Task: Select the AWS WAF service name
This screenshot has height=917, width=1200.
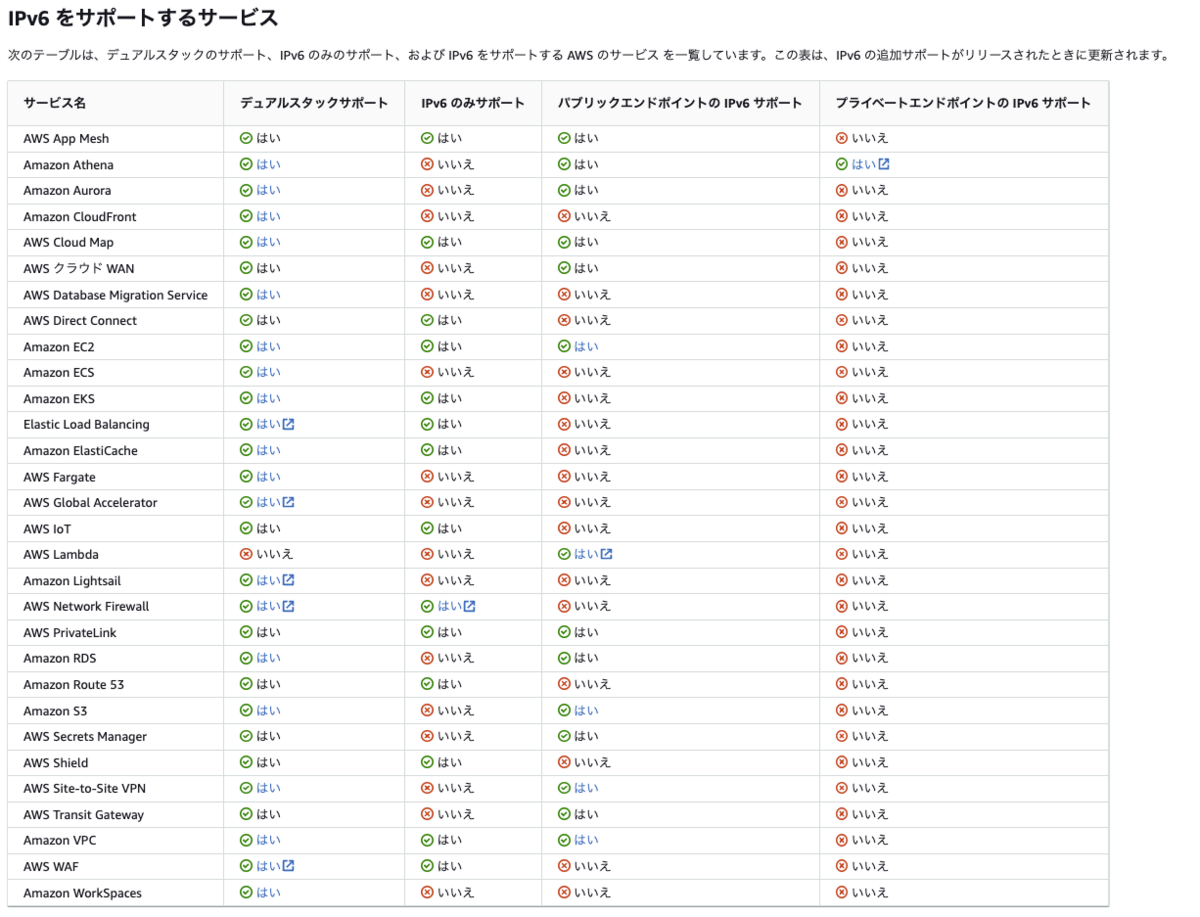Action: pyautogui.click(x=52, y=867)
